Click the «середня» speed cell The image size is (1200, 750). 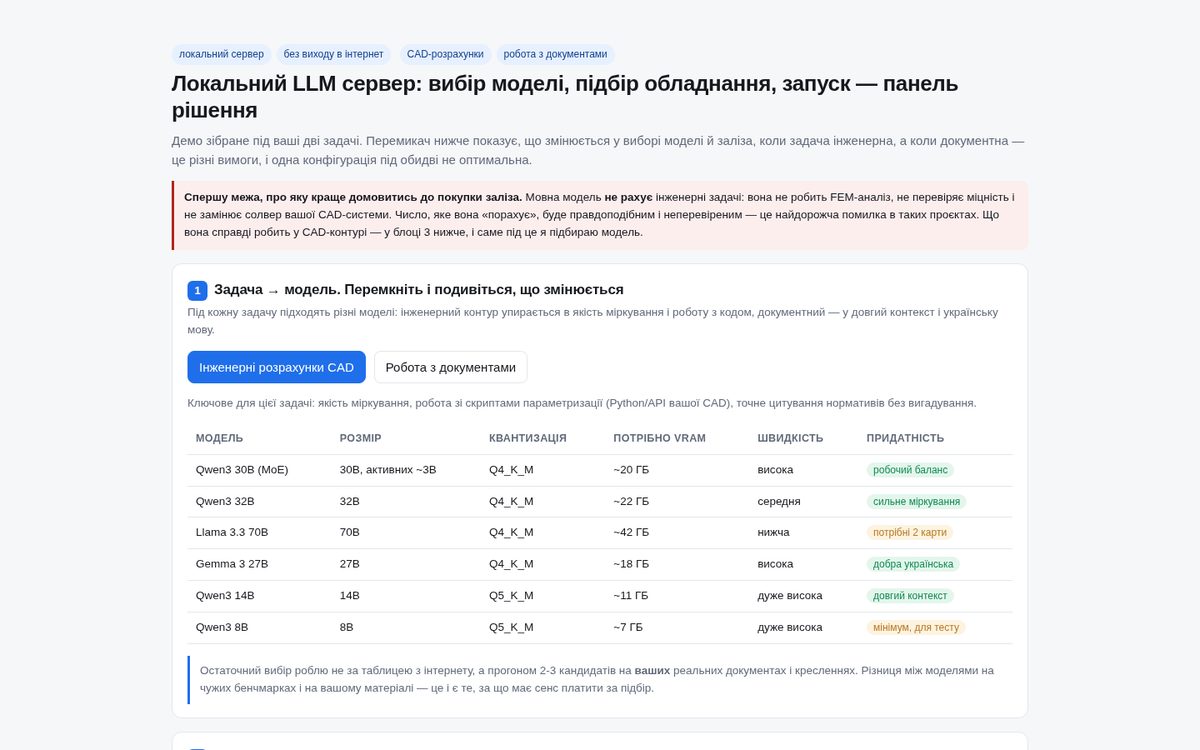(x=779, y=501)
